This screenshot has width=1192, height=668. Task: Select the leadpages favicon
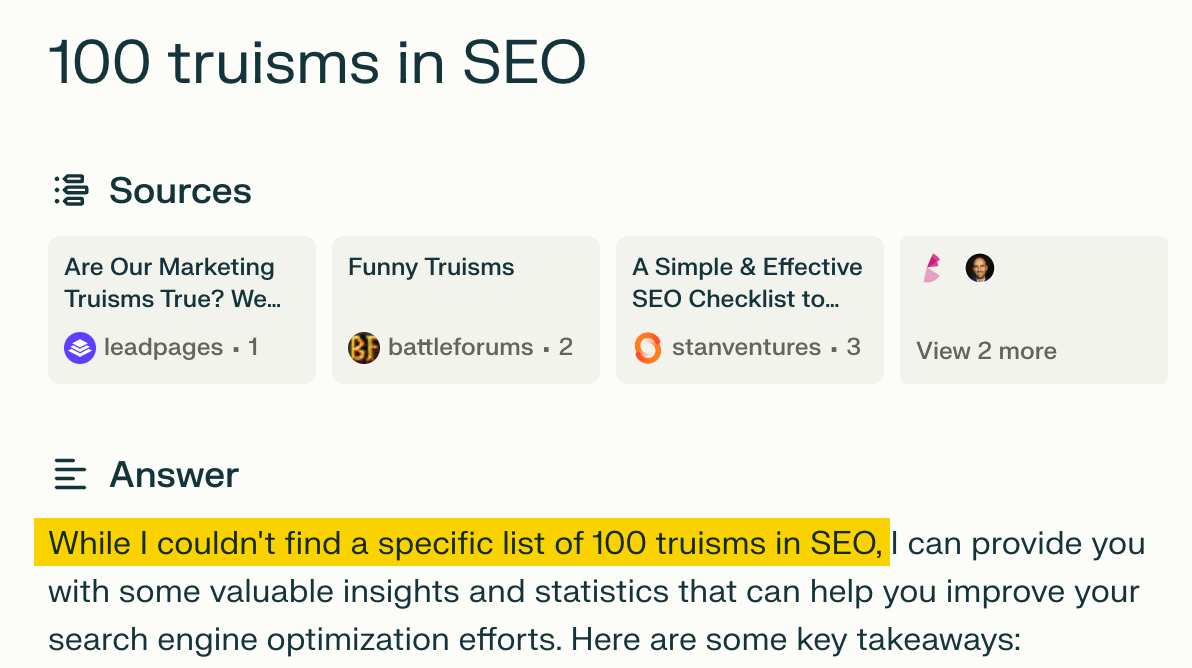tap(80, 347)
